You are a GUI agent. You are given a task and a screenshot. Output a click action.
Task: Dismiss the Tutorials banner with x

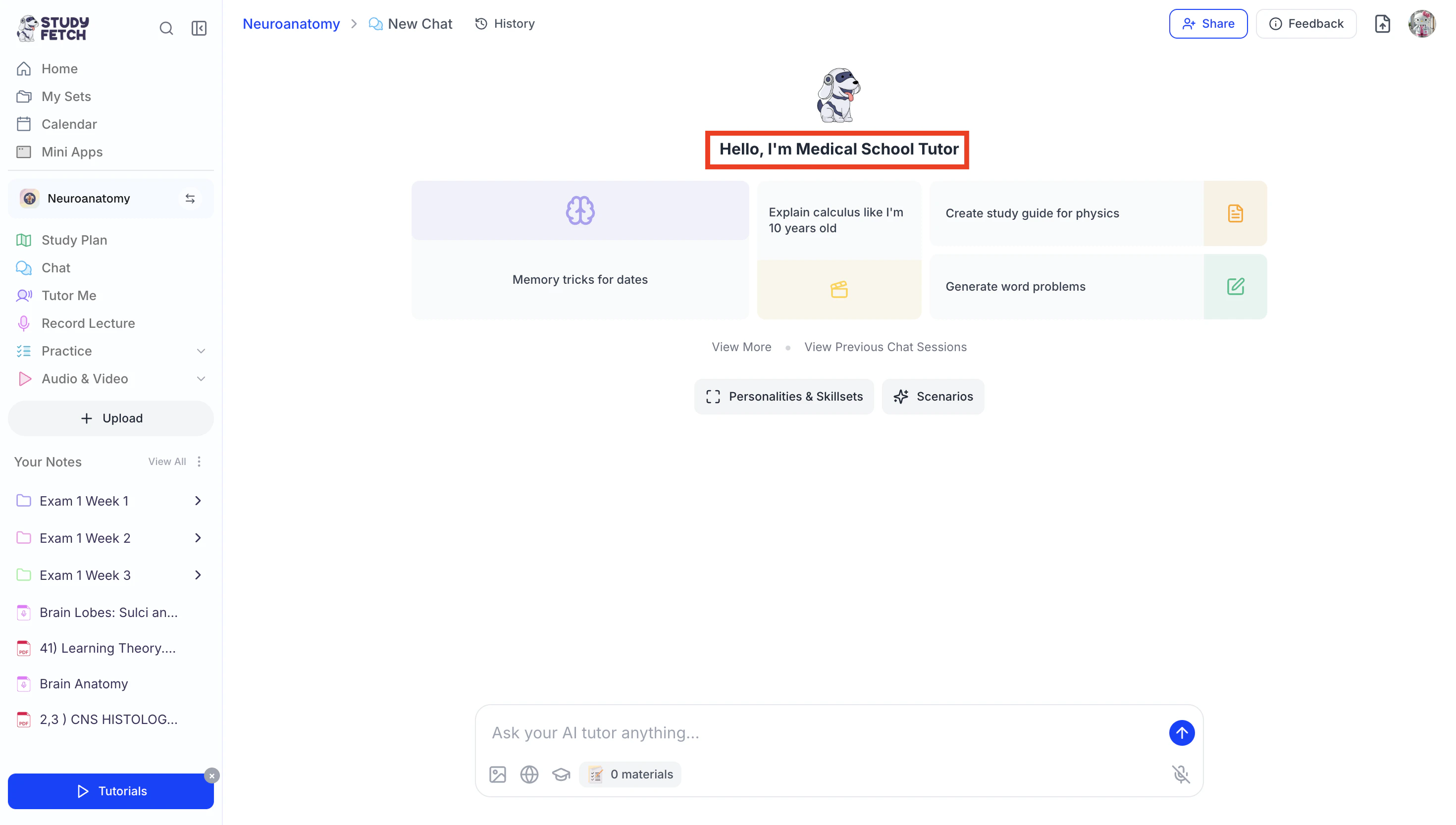tap(212, 775)
